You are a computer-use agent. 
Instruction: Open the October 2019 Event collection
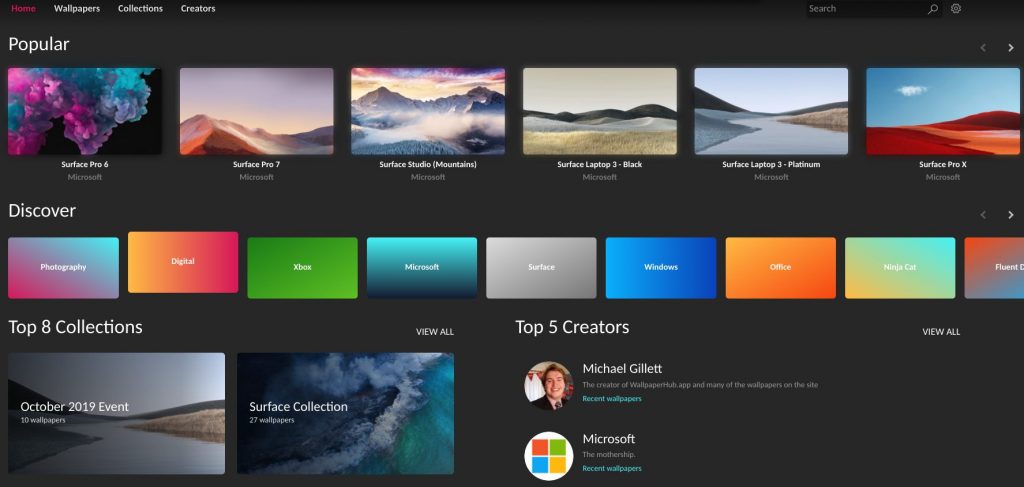click(116, 413)
